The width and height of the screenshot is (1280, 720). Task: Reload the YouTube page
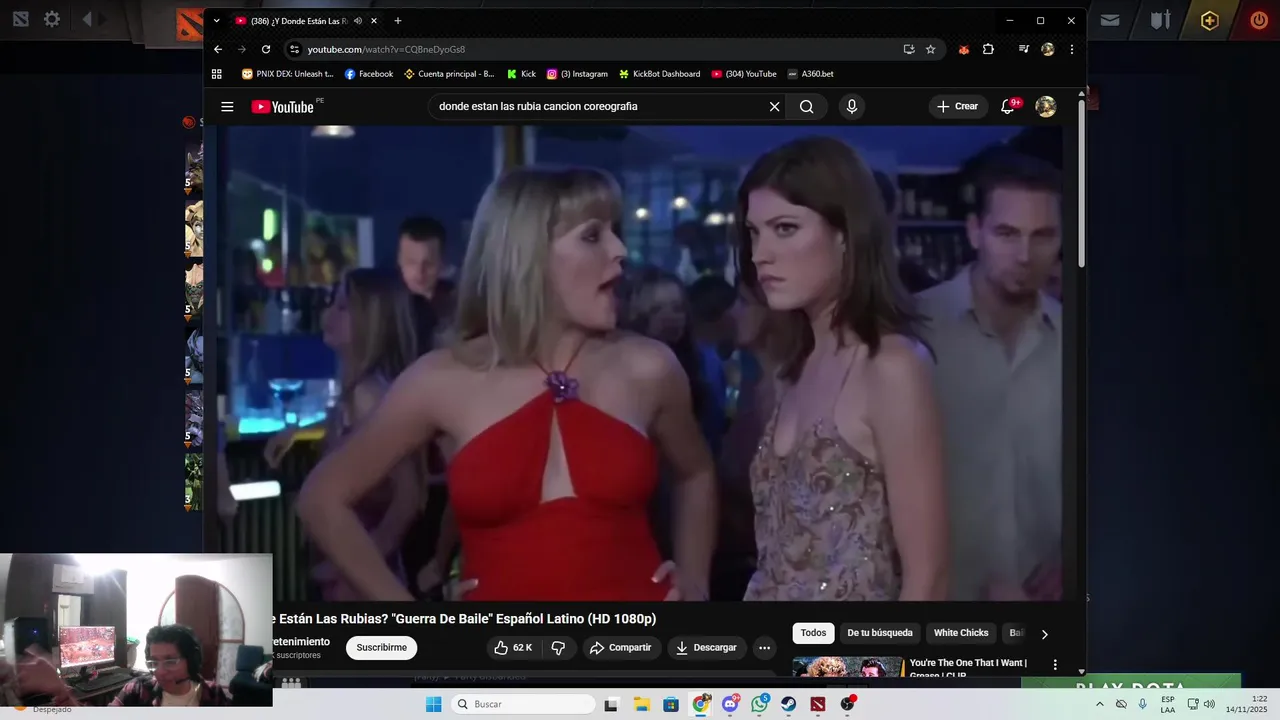(266, 49)
